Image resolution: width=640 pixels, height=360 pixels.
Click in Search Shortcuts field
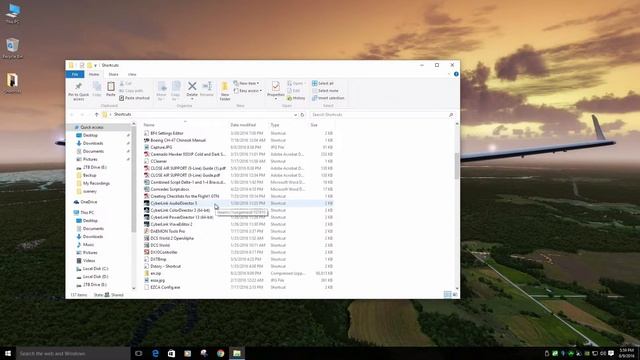tap(382, 115)
